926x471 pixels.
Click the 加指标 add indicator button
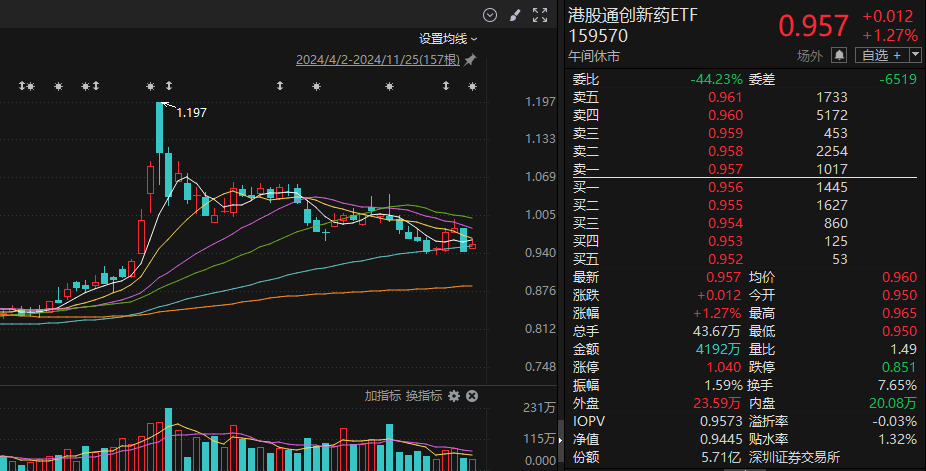pyautogui.click(x=383, y=396)
